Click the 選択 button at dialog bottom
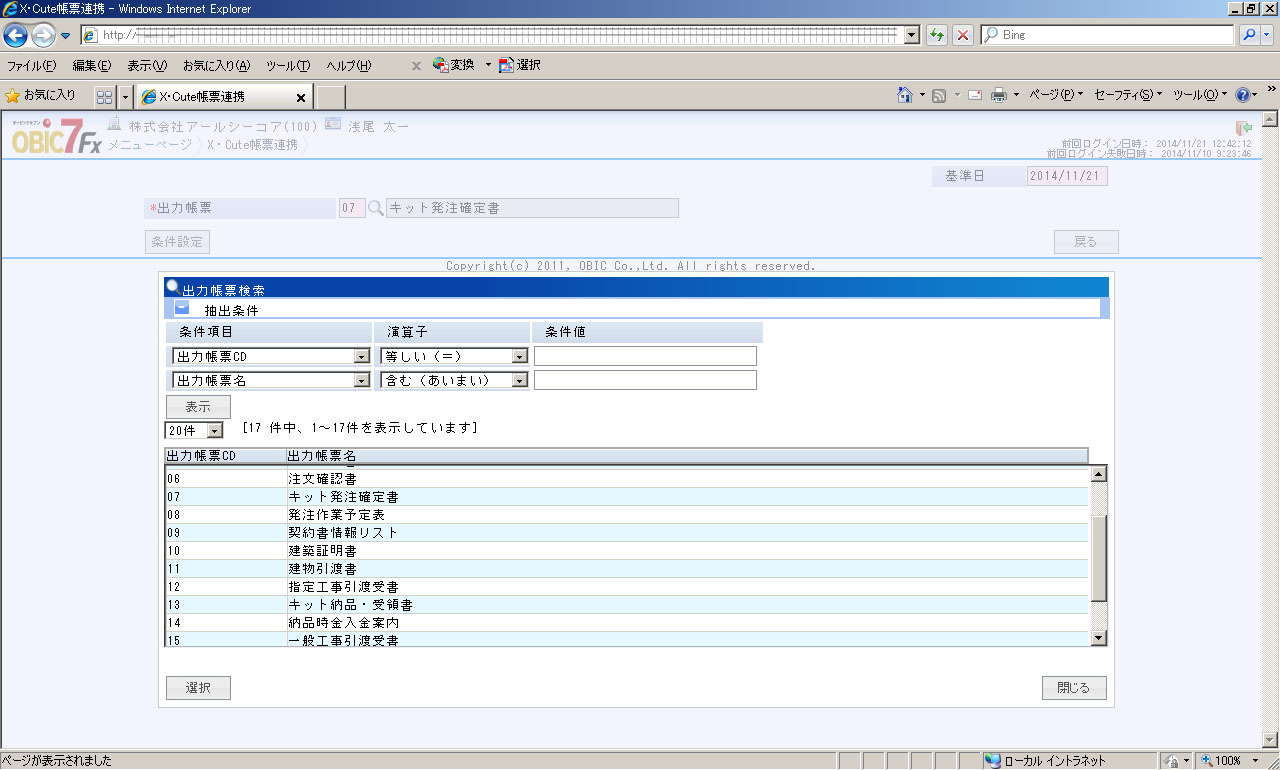The image size is (1280, 770). pos(198,688)
